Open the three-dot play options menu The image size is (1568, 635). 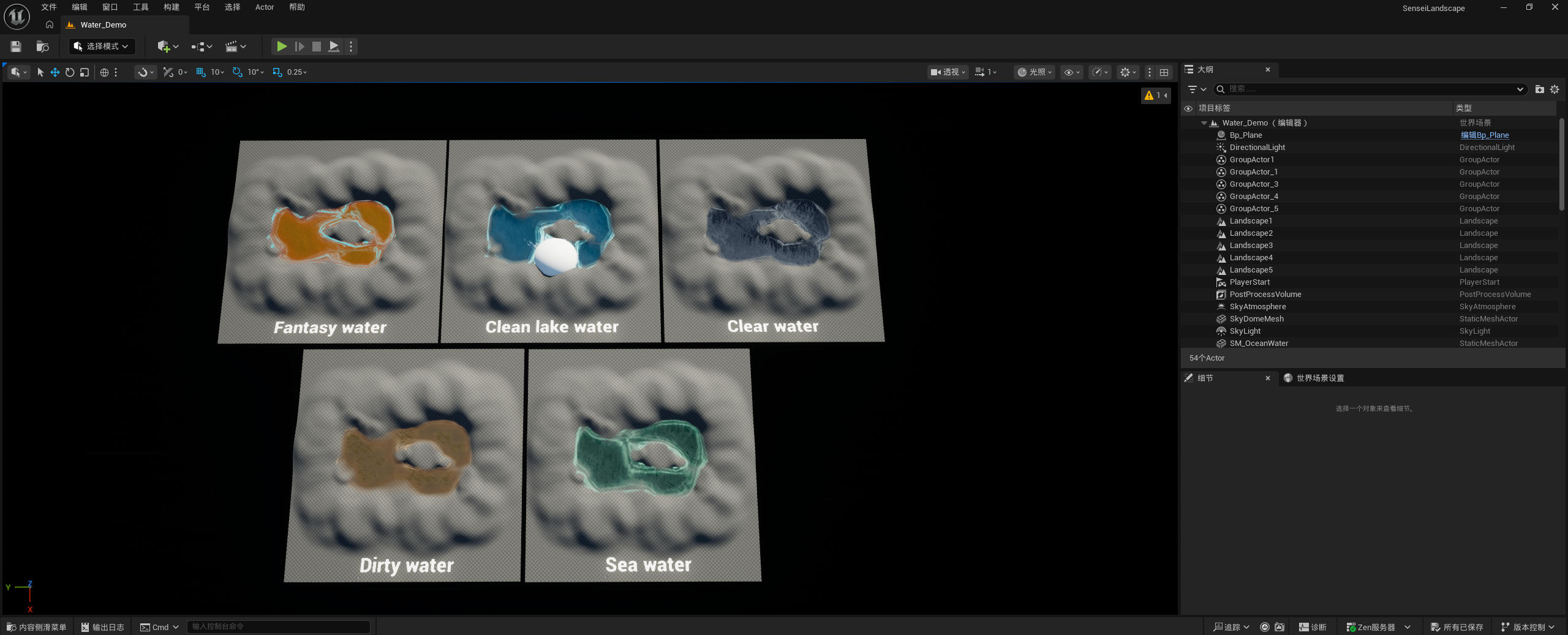click(351, 47)
